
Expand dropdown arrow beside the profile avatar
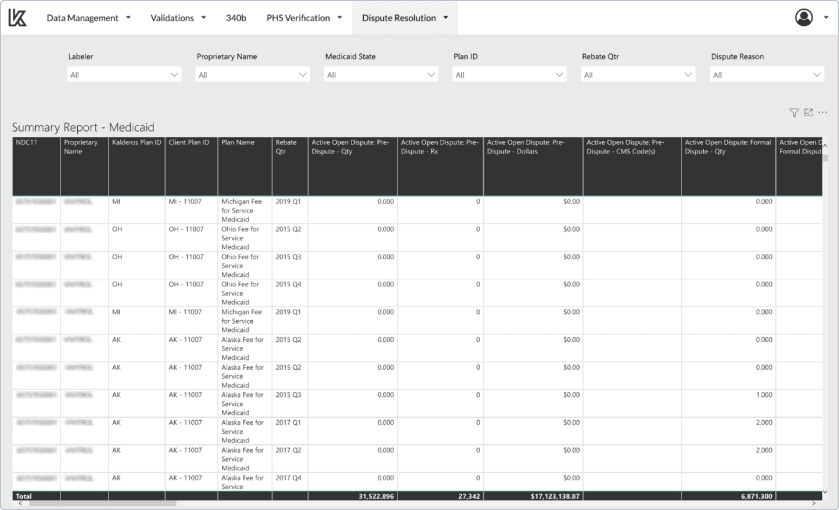click(826, 18)
